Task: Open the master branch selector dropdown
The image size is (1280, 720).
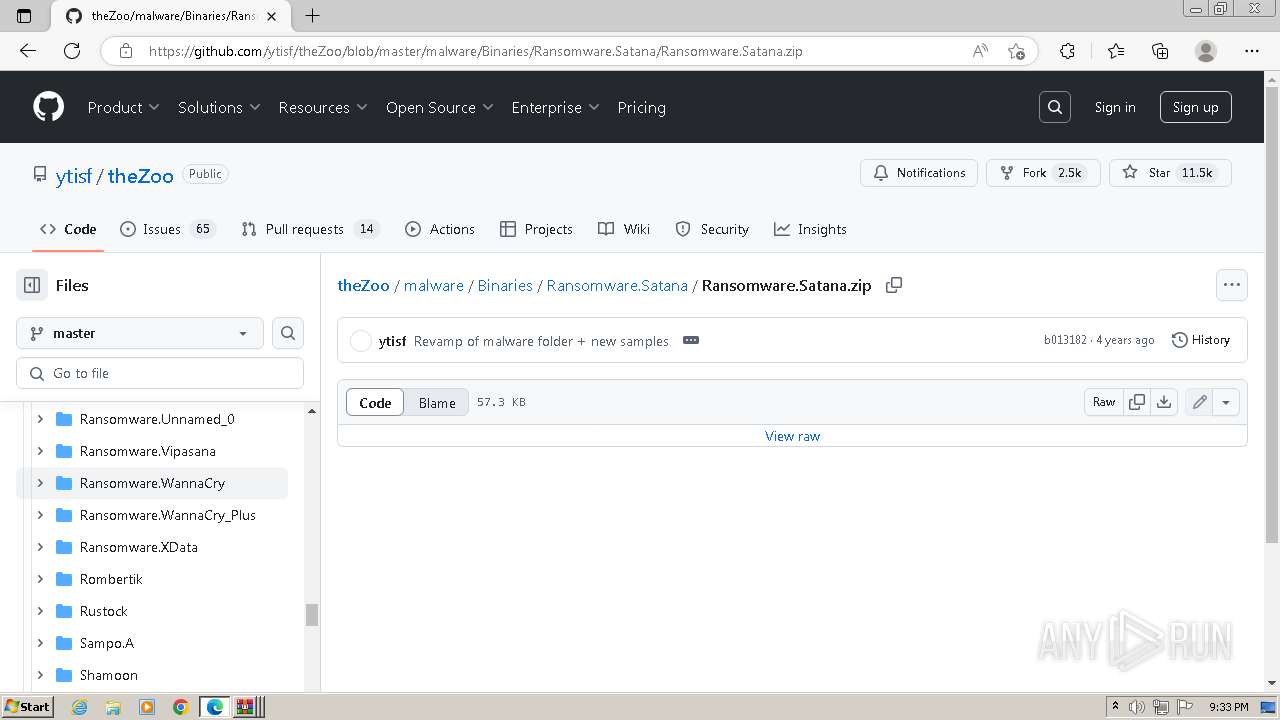Action: coord(140,333)
